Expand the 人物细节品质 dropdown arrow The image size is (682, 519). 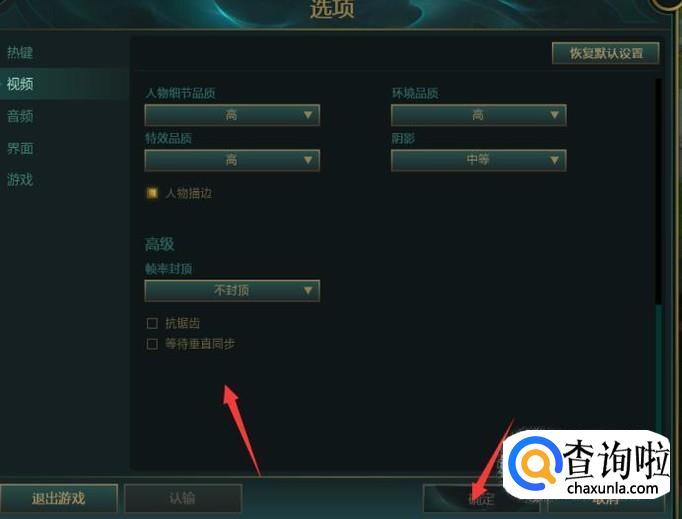tap(308, 115)
